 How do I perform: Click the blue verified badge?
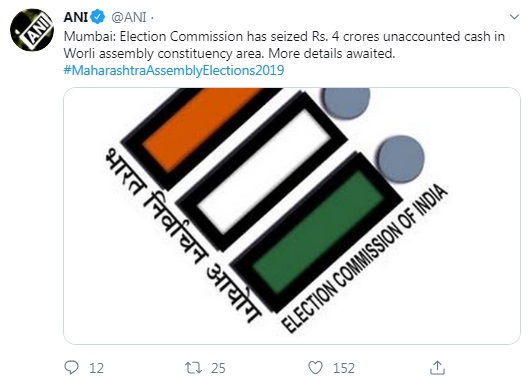tap(98, 17)
